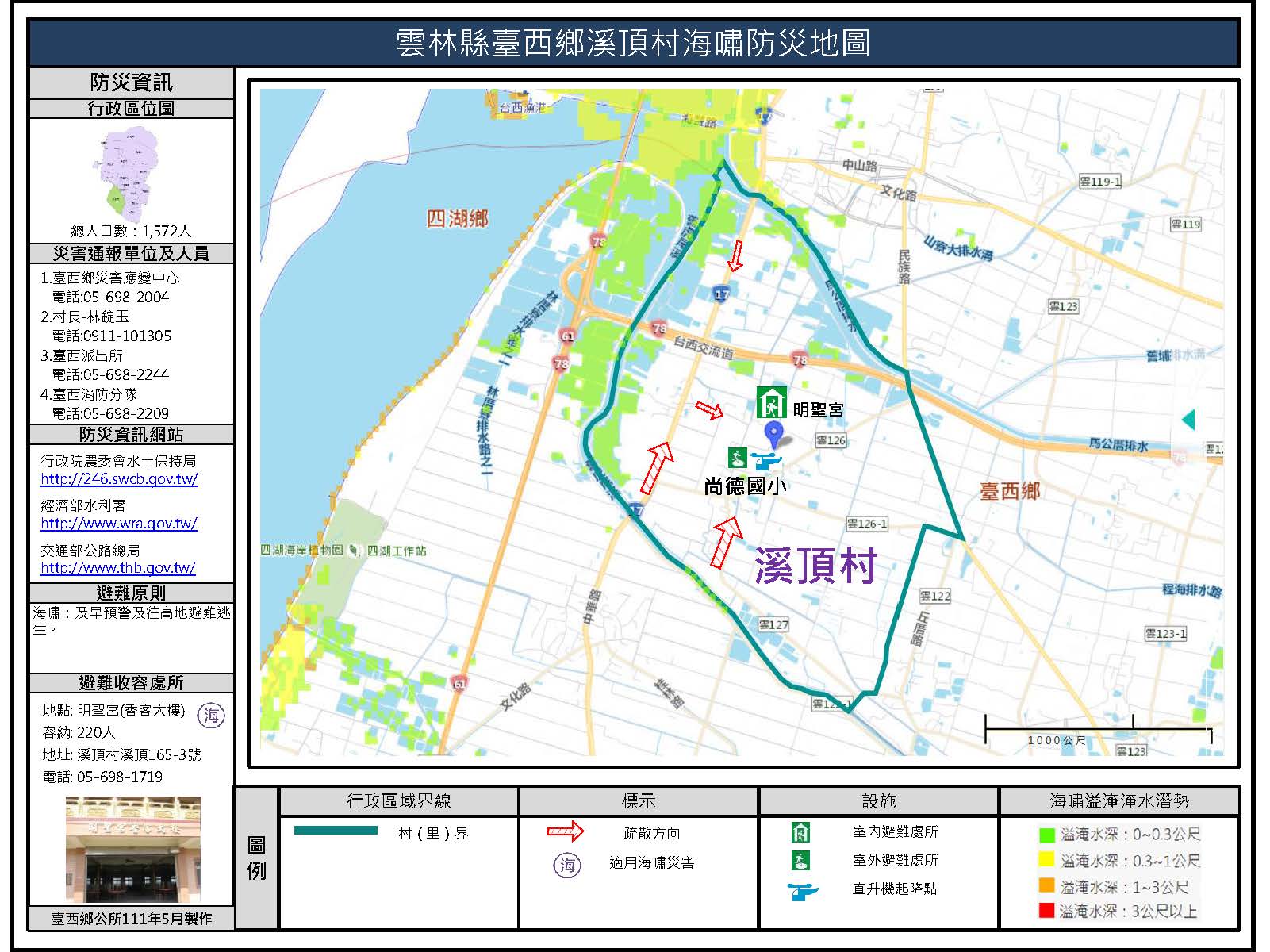Click the 雲126-1 road marker

click(867, 524)
